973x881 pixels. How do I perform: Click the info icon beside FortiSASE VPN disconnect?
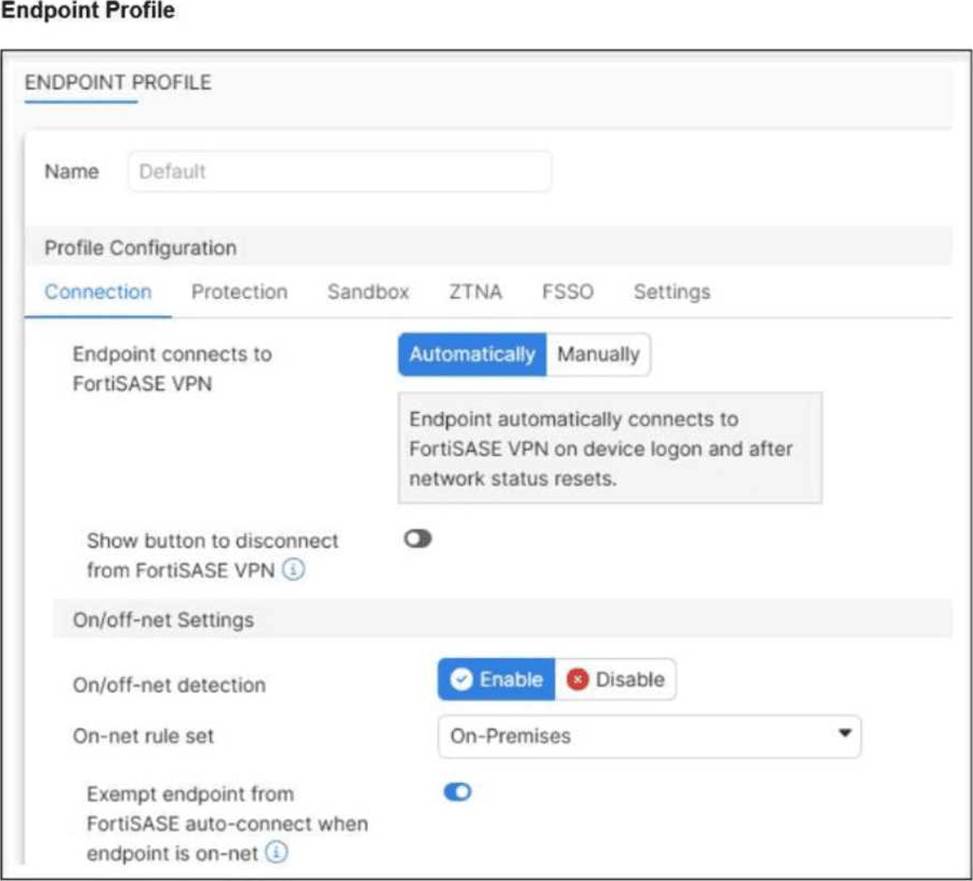pyautogui.click(x=293, y=571)
